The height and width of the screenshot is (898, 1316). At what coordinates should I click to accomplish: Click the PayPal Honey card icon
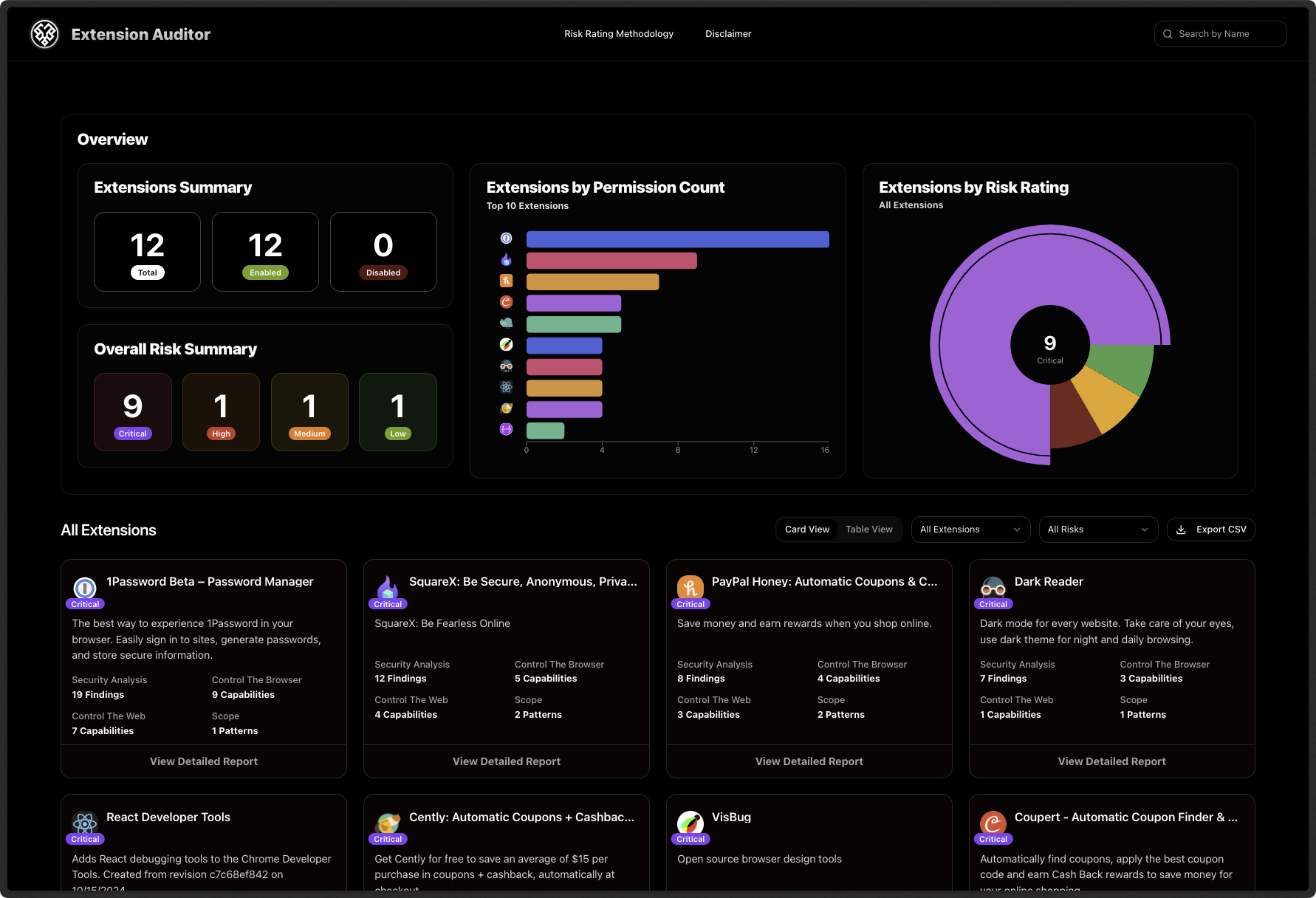click(690, 588)
